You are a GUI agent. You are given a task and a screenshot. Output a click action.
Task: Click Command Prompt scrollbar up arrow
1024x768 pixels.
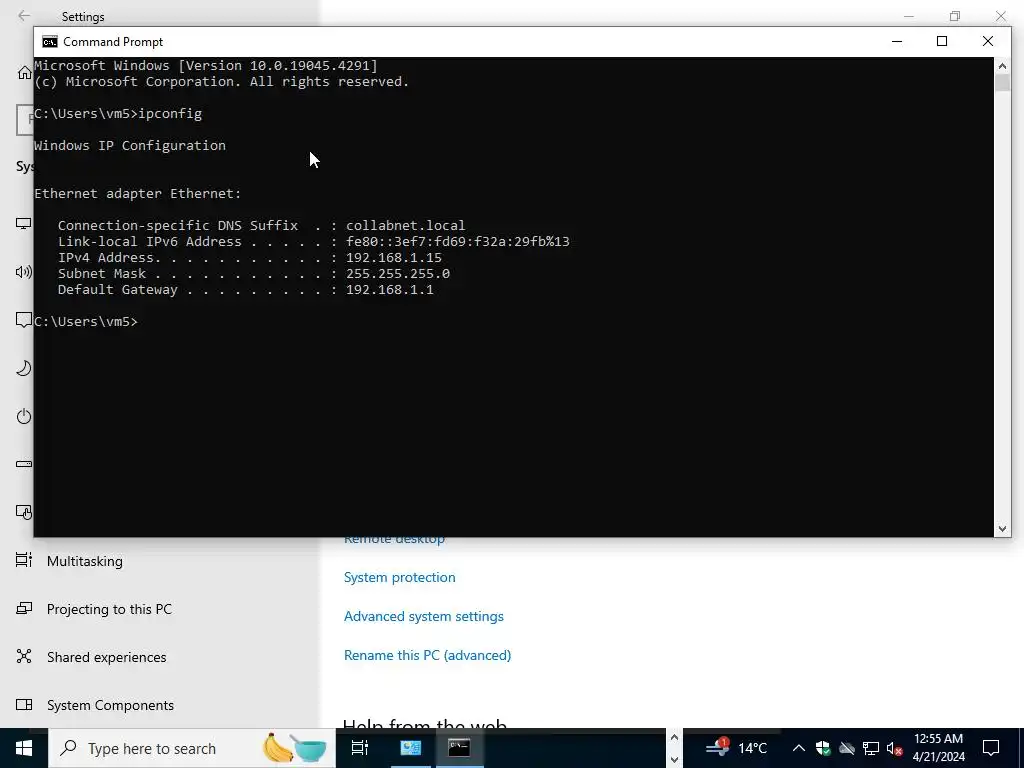(x=1002, y=66)
